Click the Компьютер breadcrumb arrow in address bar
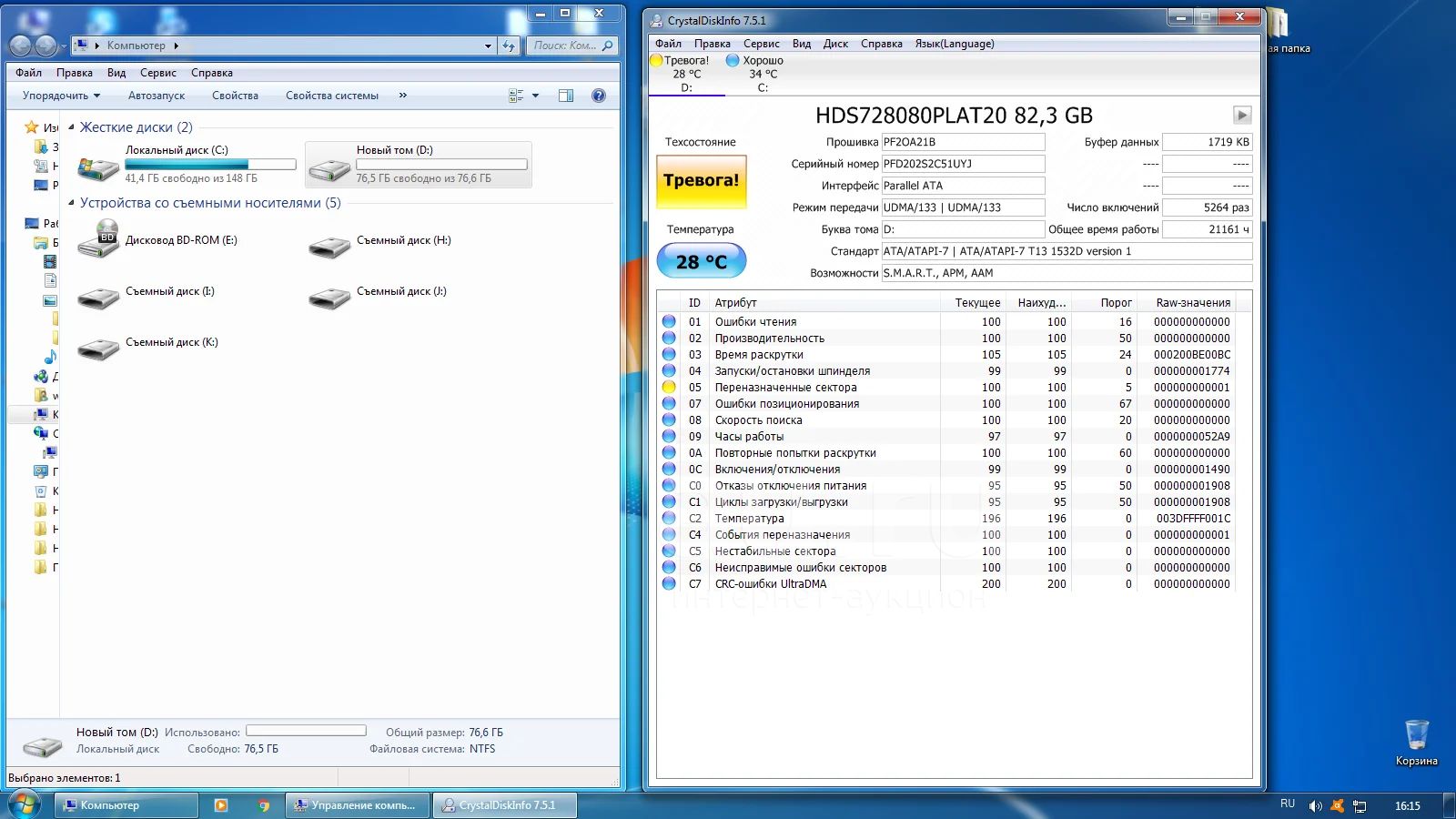 tap(176, 45)
